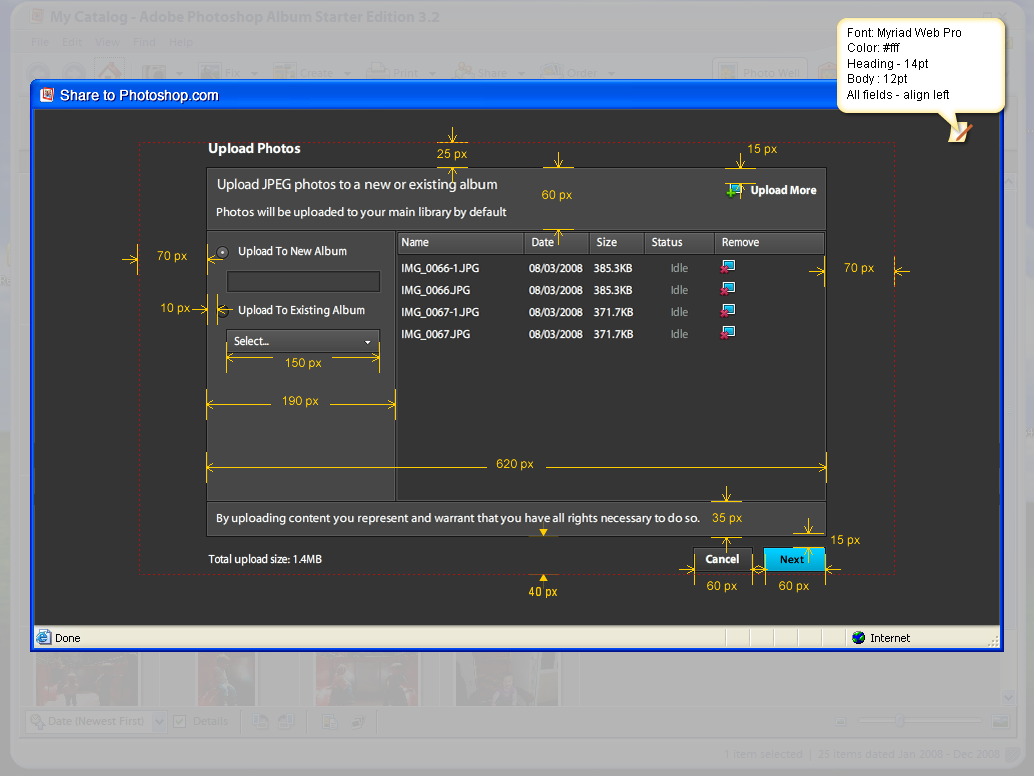Click the Forward arrow in Photoshop Album toolbar
Image resolution: width=1034 pixels, height=777 pixels.
[x=74, y=73]
